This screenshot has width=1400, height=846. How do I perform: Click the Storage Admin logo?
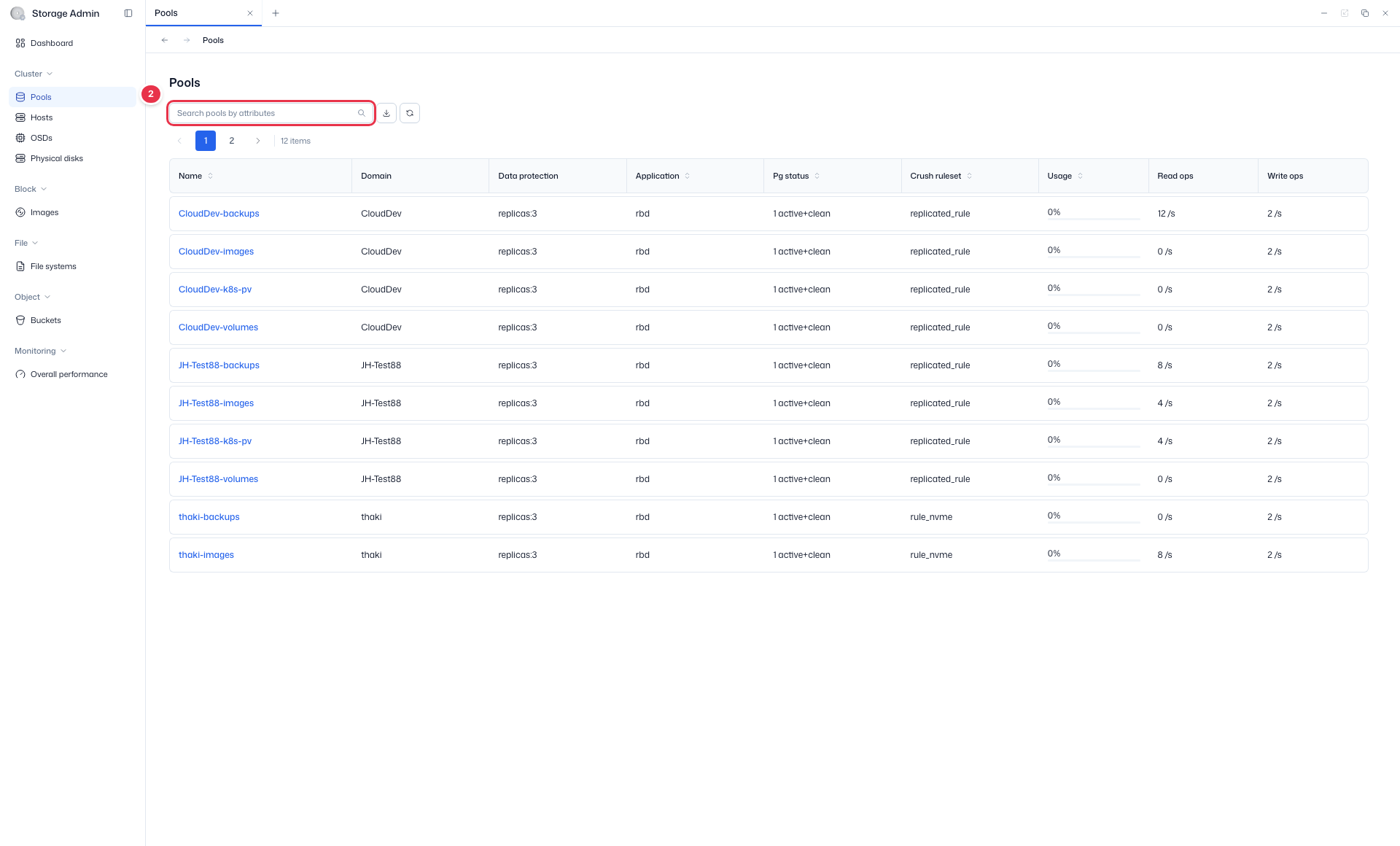pos(17,13)
